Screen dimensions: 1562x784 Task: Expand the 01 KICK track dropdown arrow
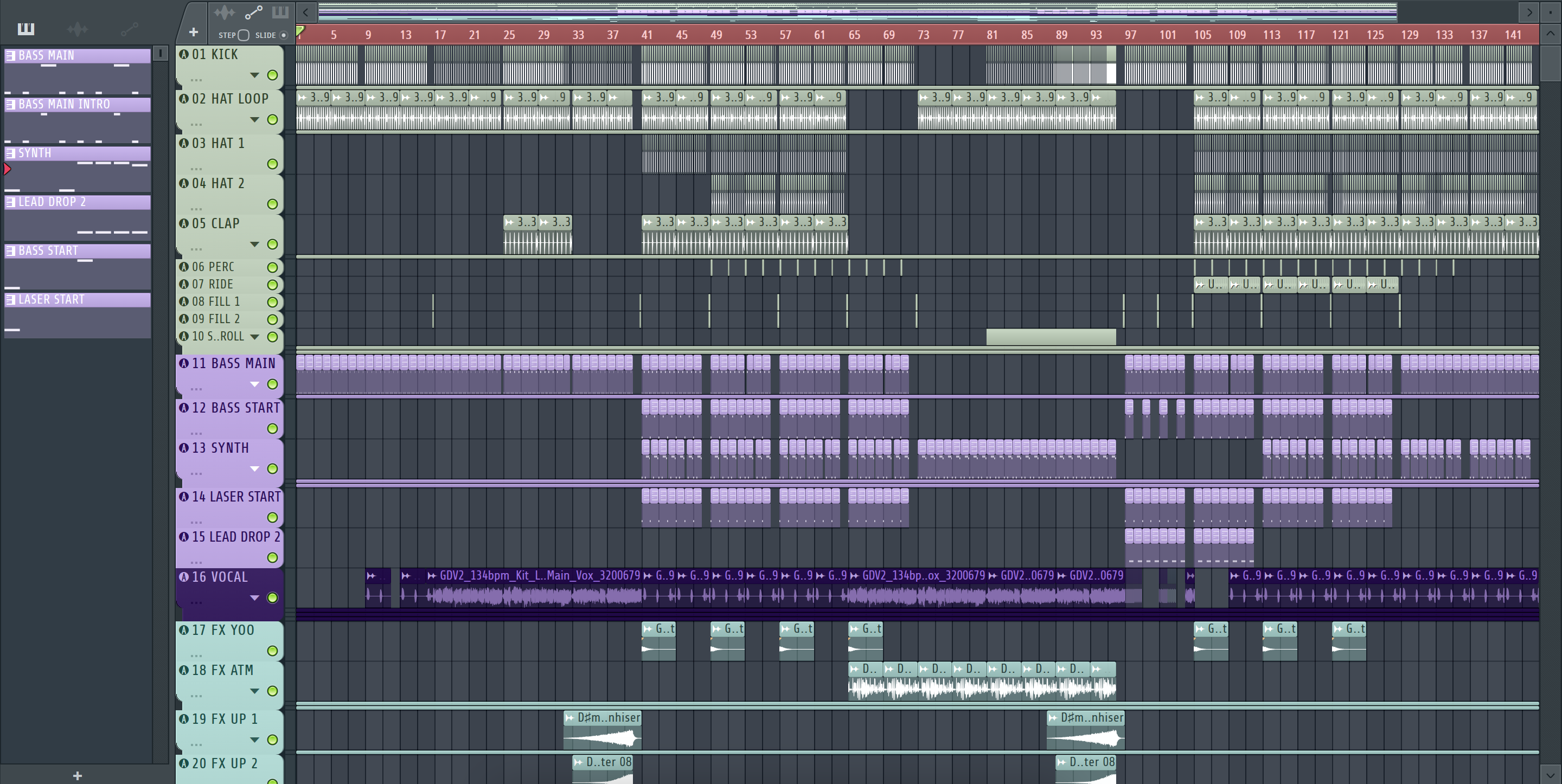(x=255, y=75)
